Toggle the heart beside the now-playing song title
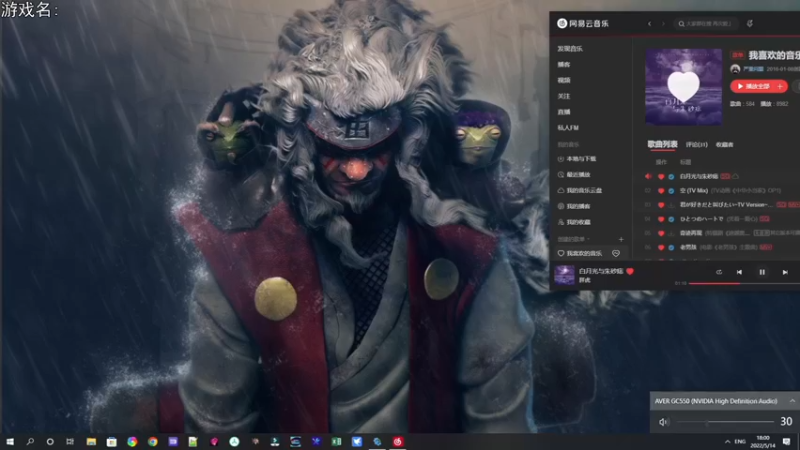 630,271
